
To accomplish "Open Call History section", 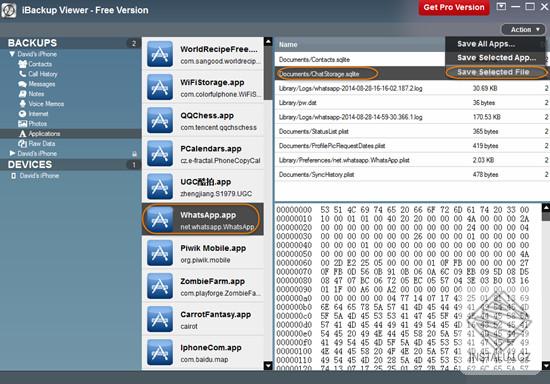I will [38, 74].
